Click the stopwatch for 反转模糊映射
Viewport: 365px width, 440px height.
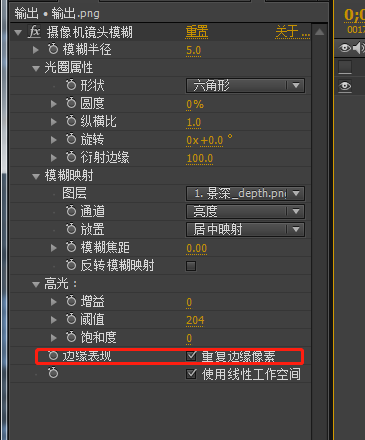click(71, 265)
